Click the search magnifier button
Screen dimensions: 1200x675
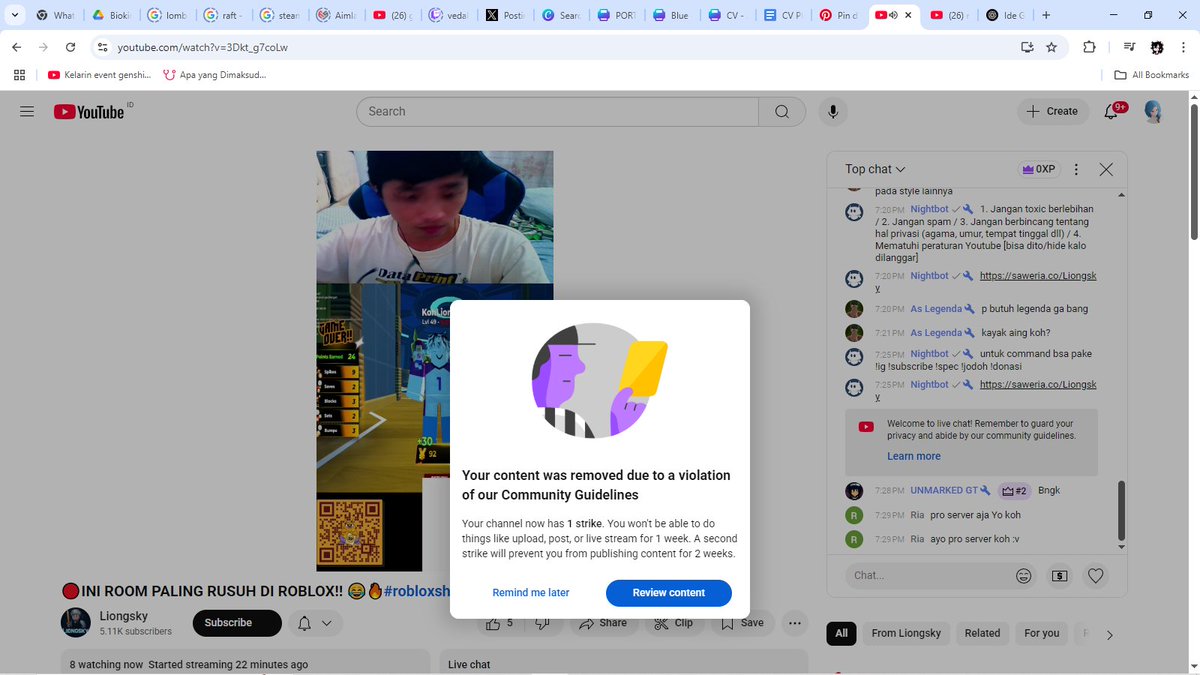(782, 112)
